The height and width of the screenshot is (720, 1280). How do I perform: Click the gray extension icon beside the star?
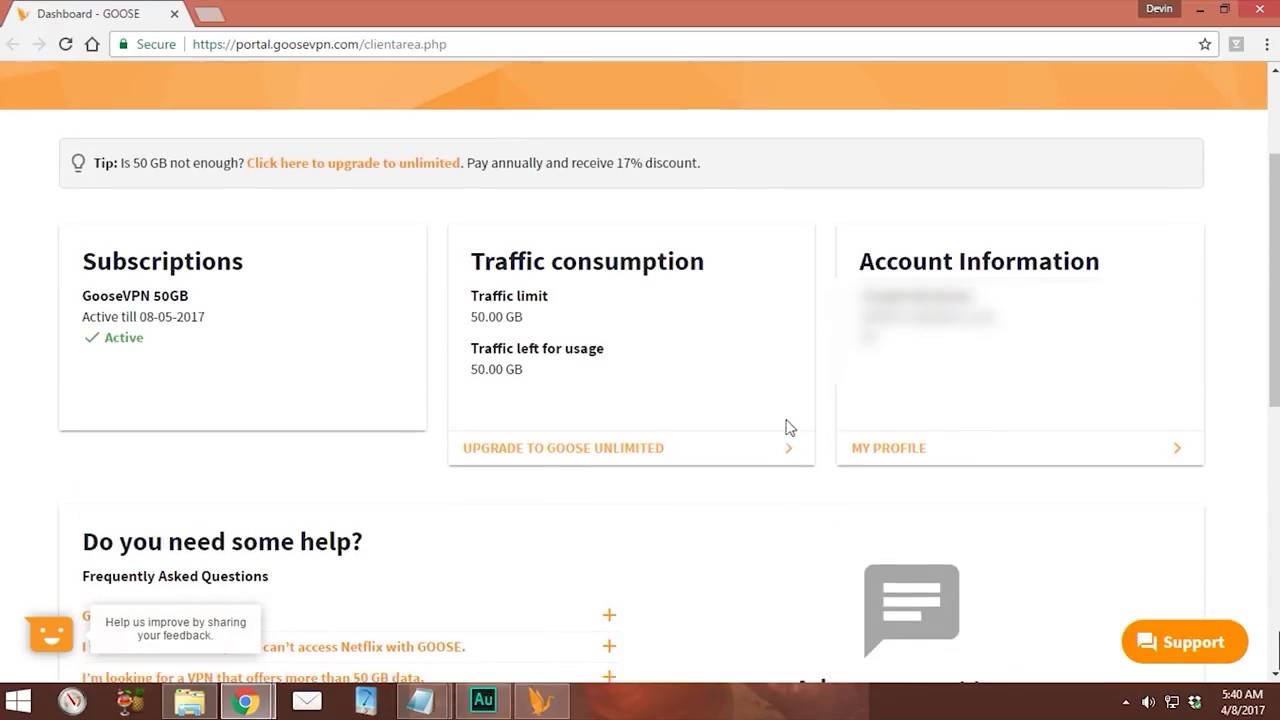(x=1237, y=44)
